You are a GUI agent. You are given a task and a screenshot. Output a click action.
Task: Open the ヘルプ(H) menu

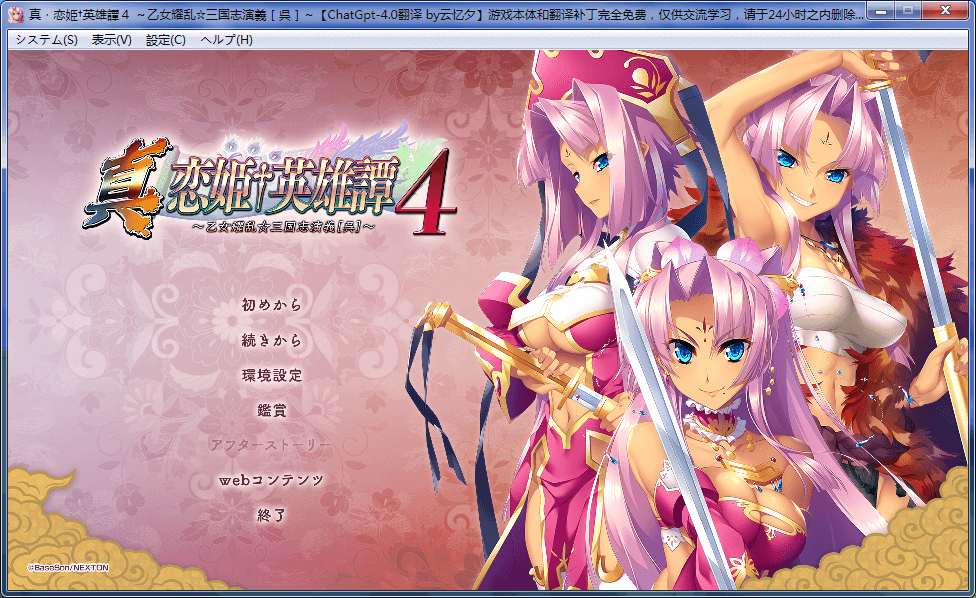point(226,40)
